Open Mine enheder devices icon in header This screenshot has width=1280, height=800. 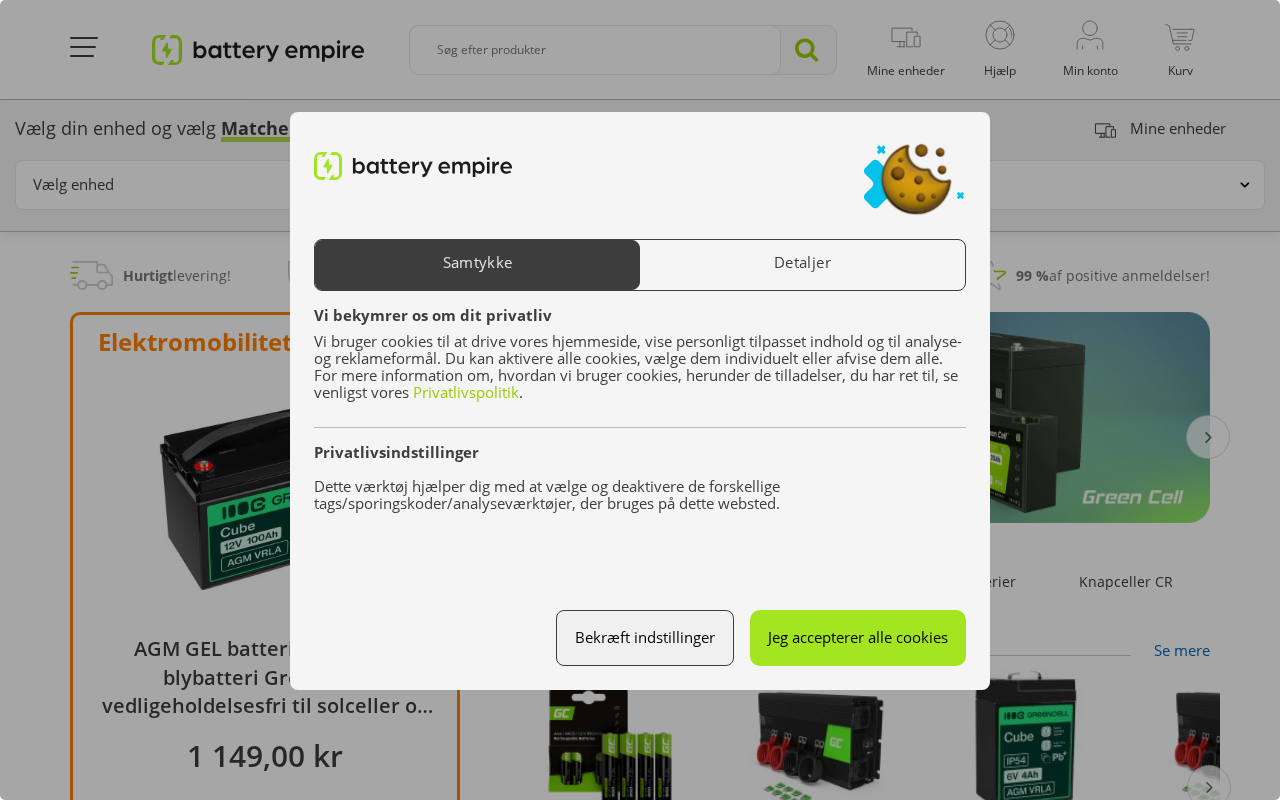(x=906, y=38)
